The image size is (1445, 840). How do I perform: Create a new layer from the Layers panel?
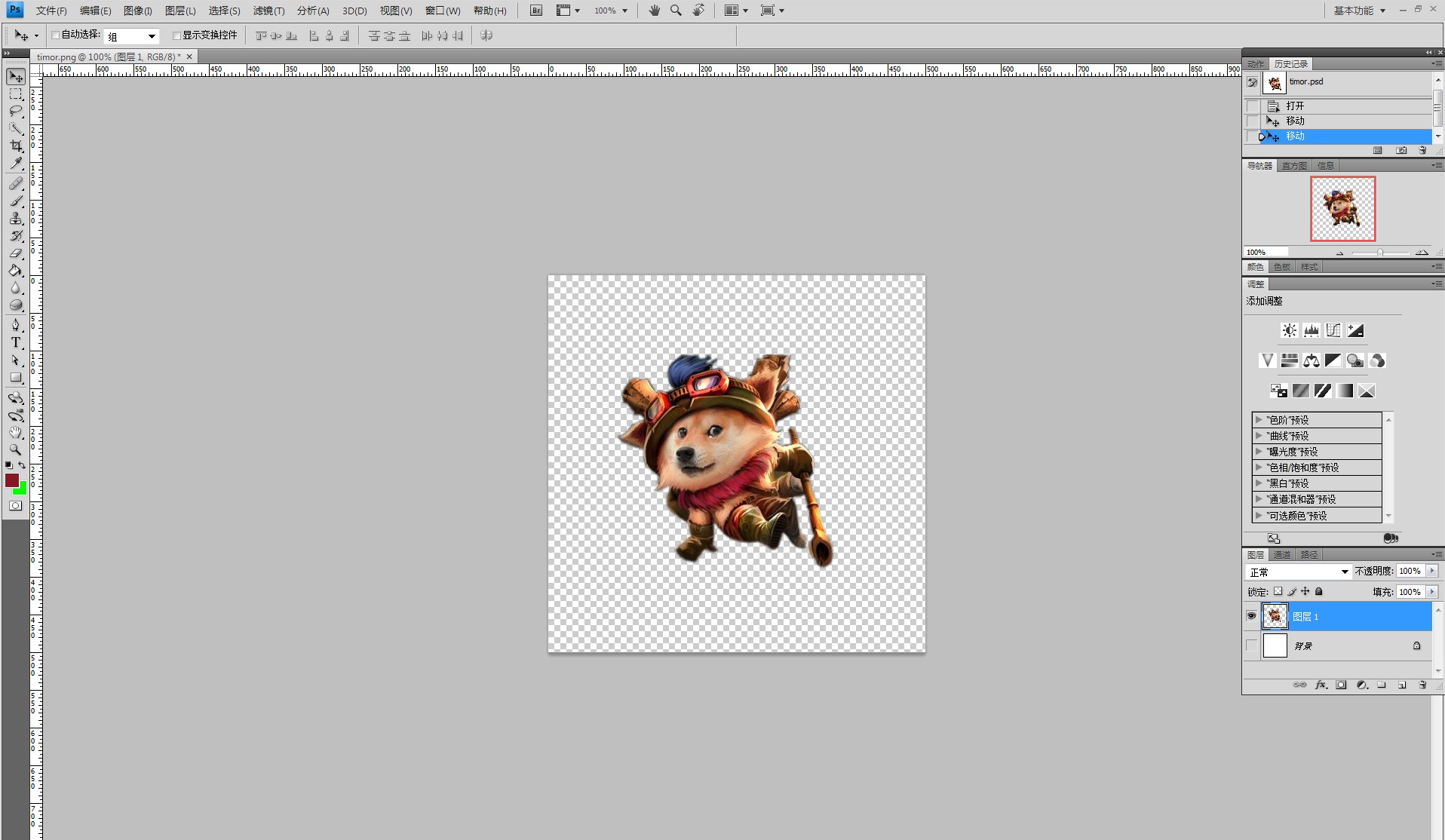pos(1402,685)
